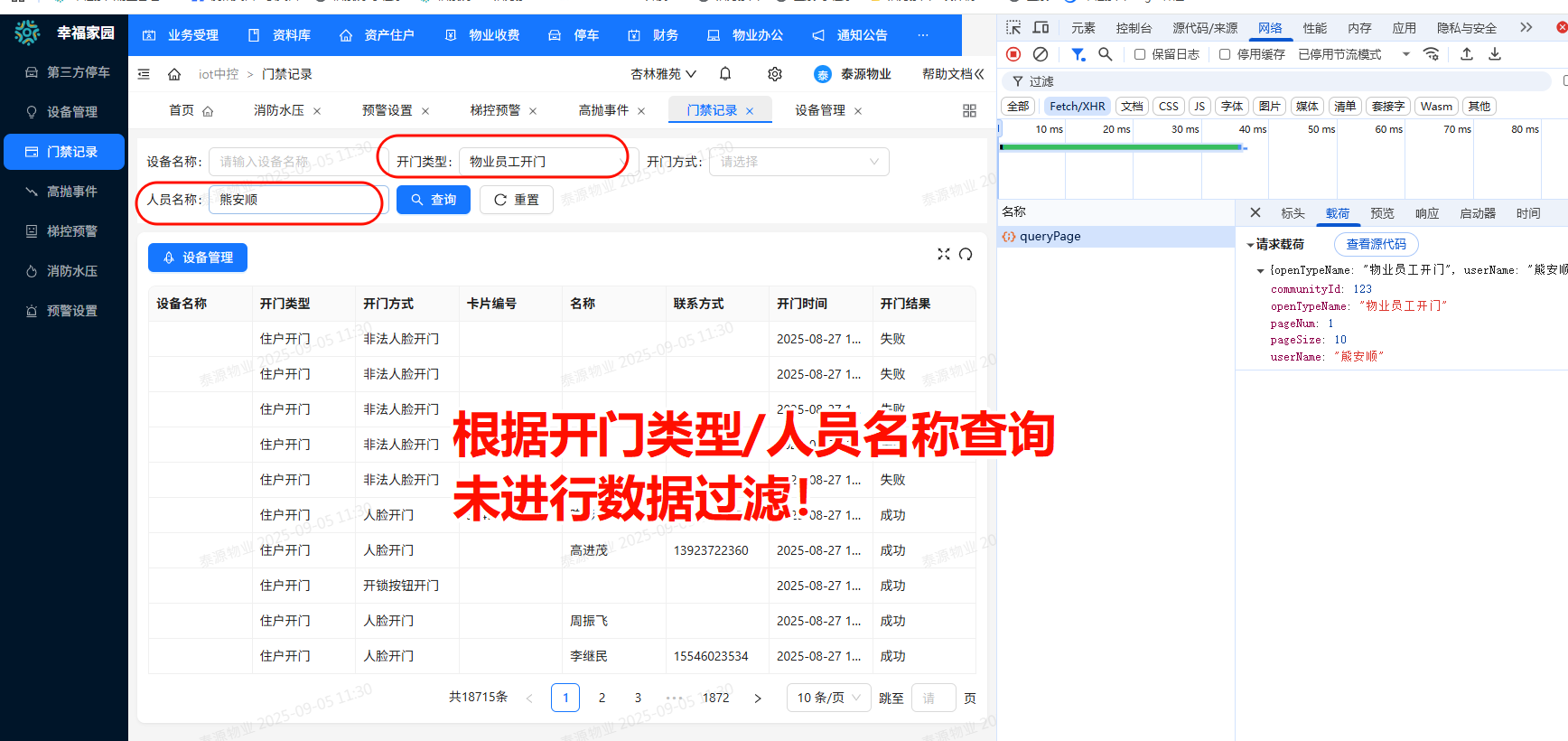The image size is (1568, 741).
Task: Open the 10 条/页 page size dropdown
Action: pos(828,698)
